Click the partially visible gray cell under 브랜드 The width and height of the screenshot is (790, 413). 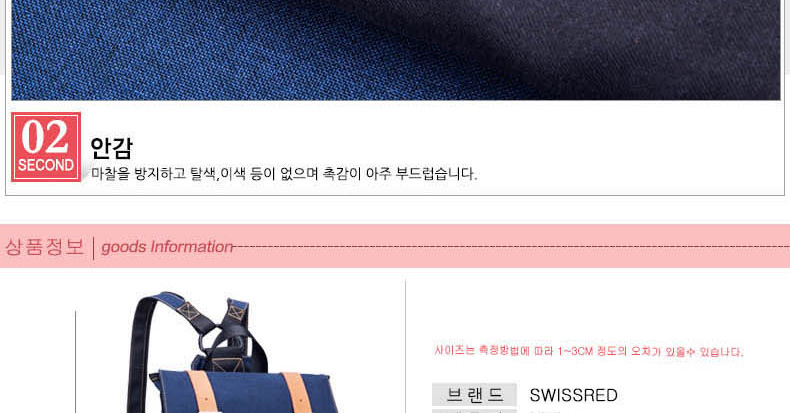[475, 411]
